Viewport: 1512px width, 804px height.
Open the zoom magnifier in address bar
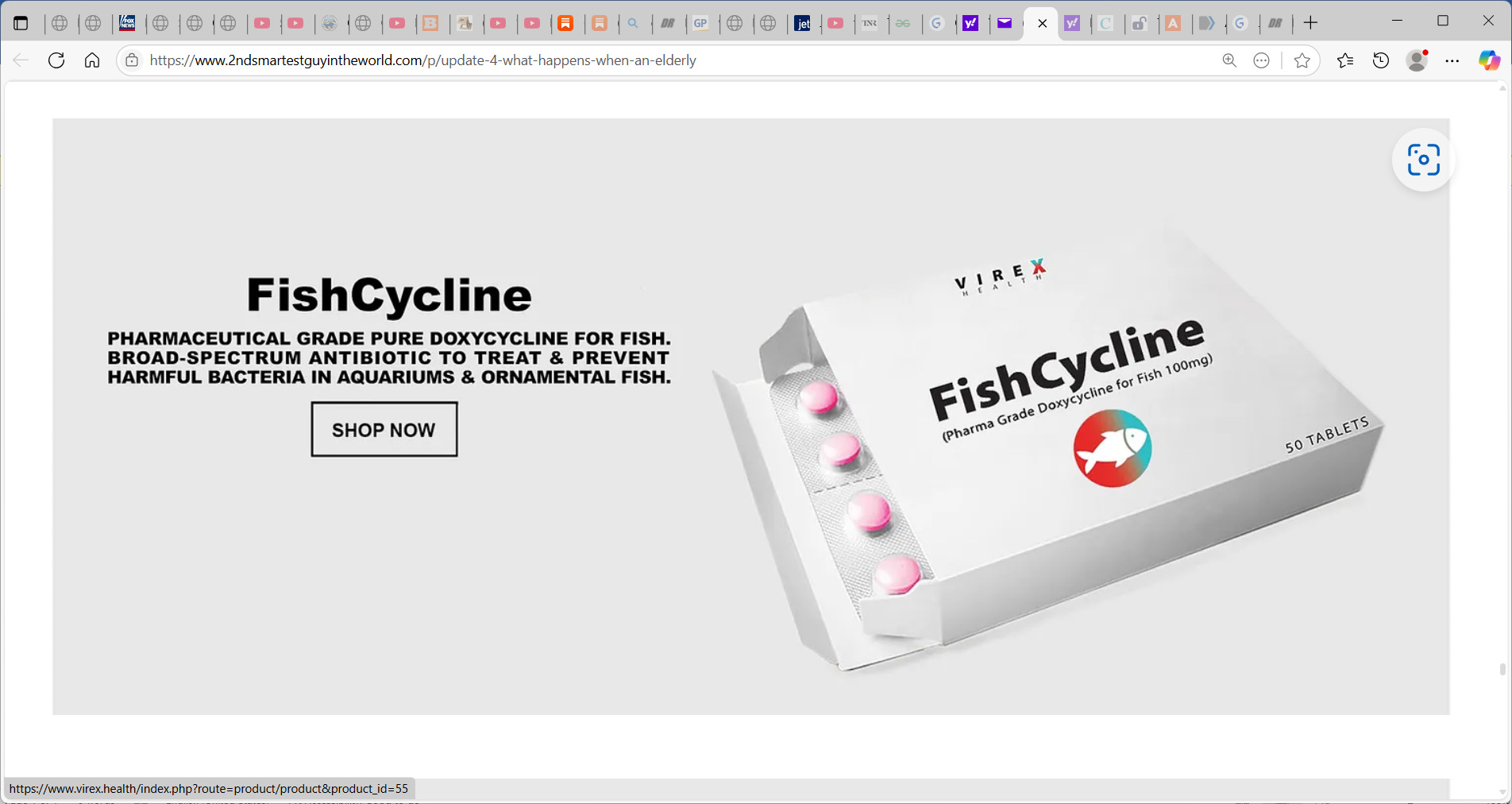pyautogui.click(x=1229, y=60)
